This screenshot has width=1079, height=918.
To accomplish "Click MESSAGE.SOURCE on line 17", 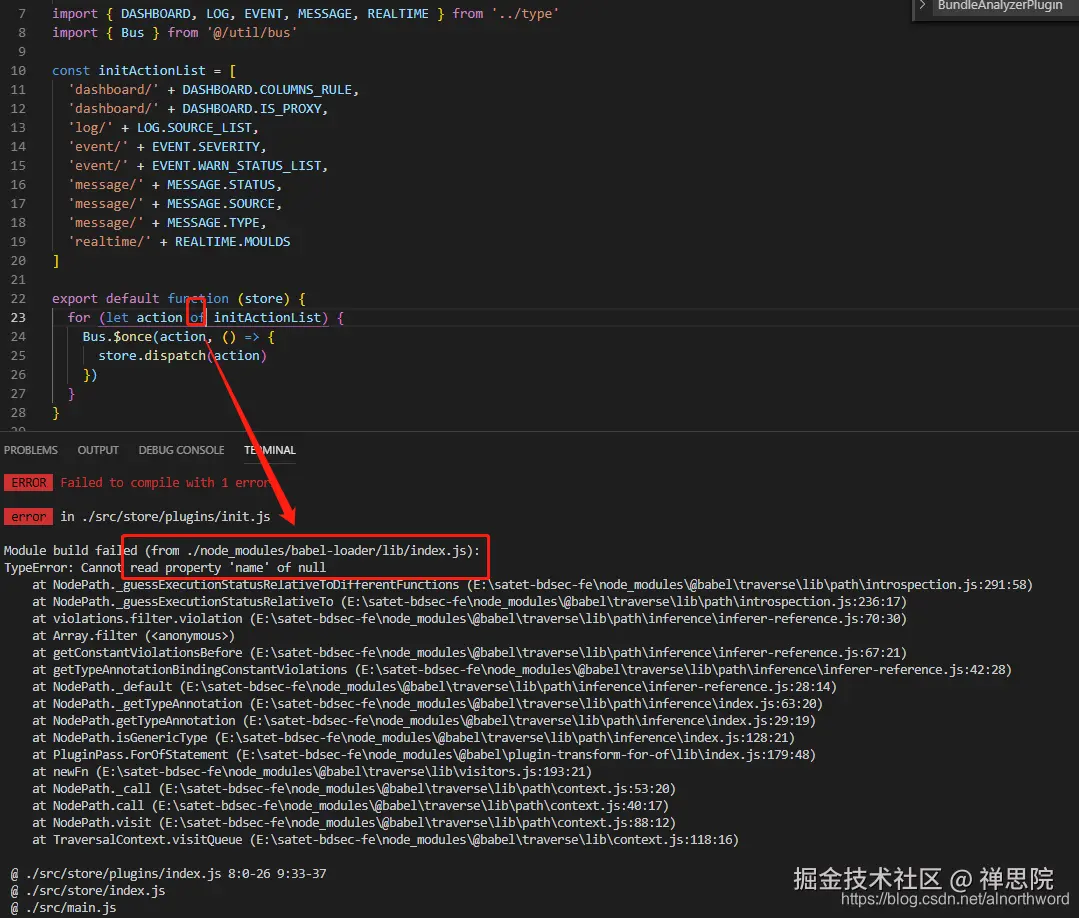I will (x=221, y=204).
